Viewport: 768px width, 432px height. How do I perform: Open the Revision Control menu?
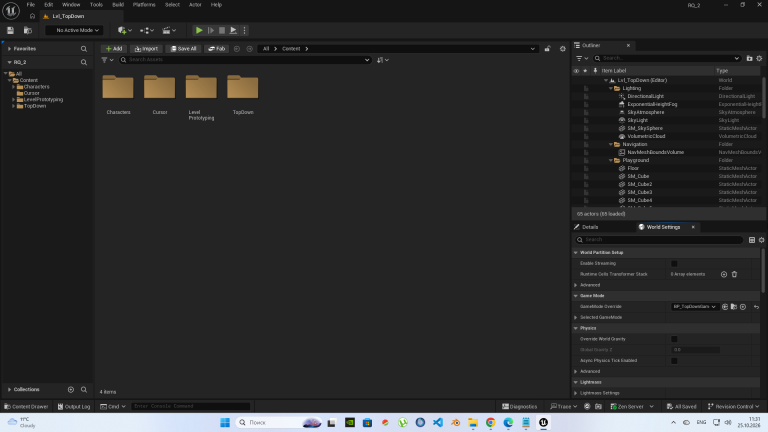click(x=733, y=407)
